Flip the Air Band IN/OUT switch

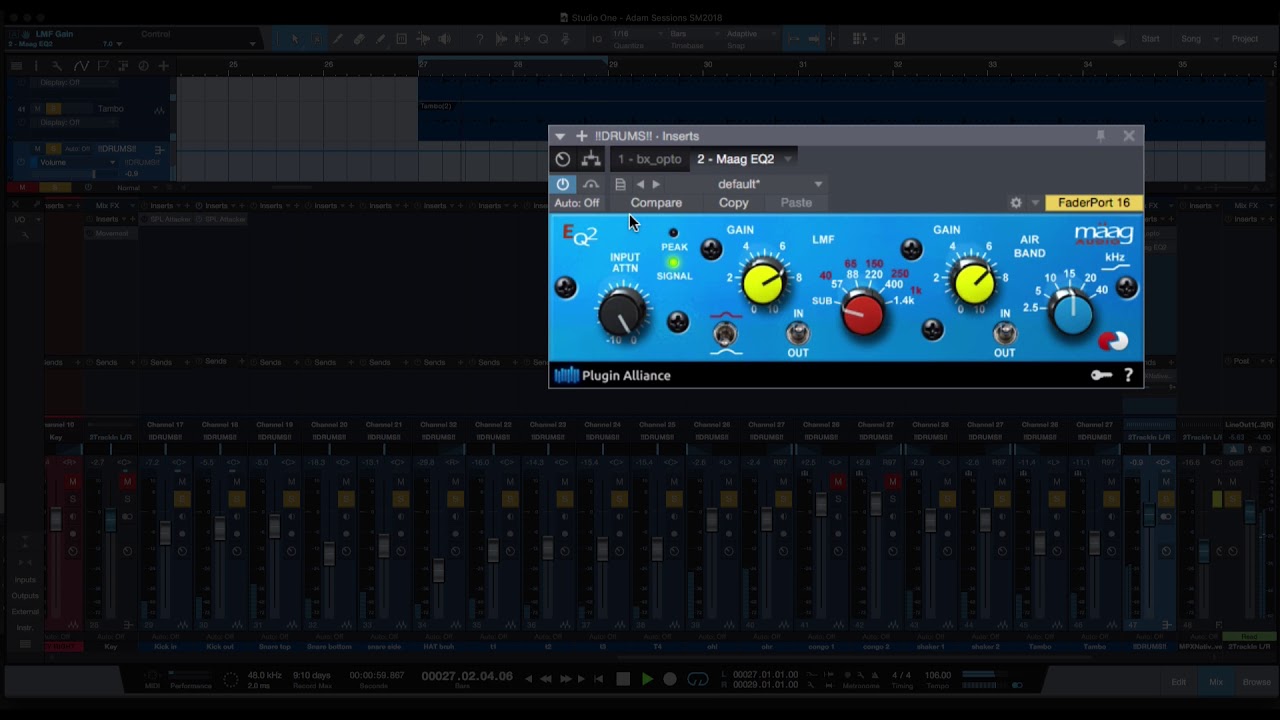[1005, 334]
